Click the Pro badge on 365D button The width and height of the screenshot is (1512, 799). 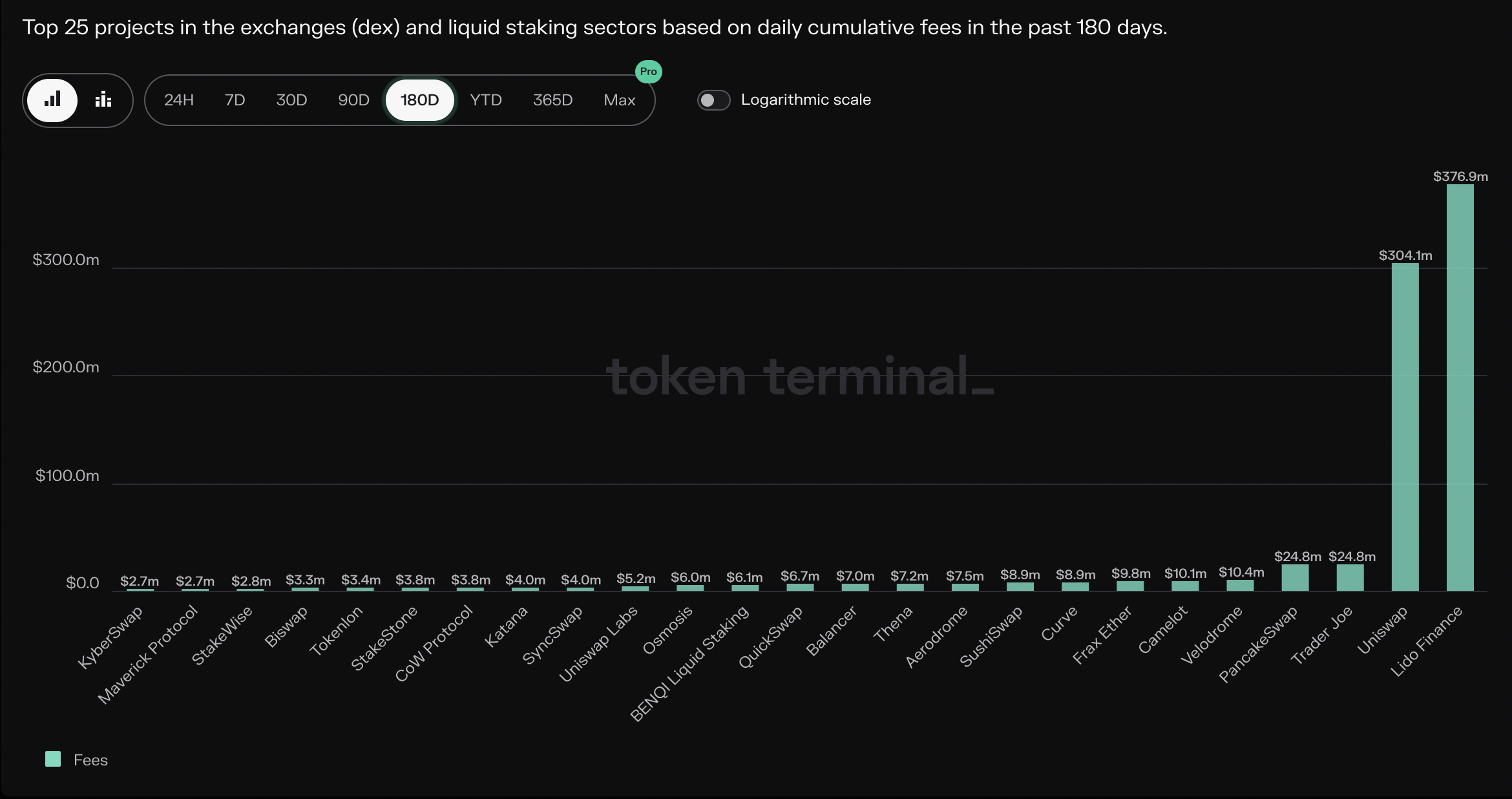click(x=648, y=71)
